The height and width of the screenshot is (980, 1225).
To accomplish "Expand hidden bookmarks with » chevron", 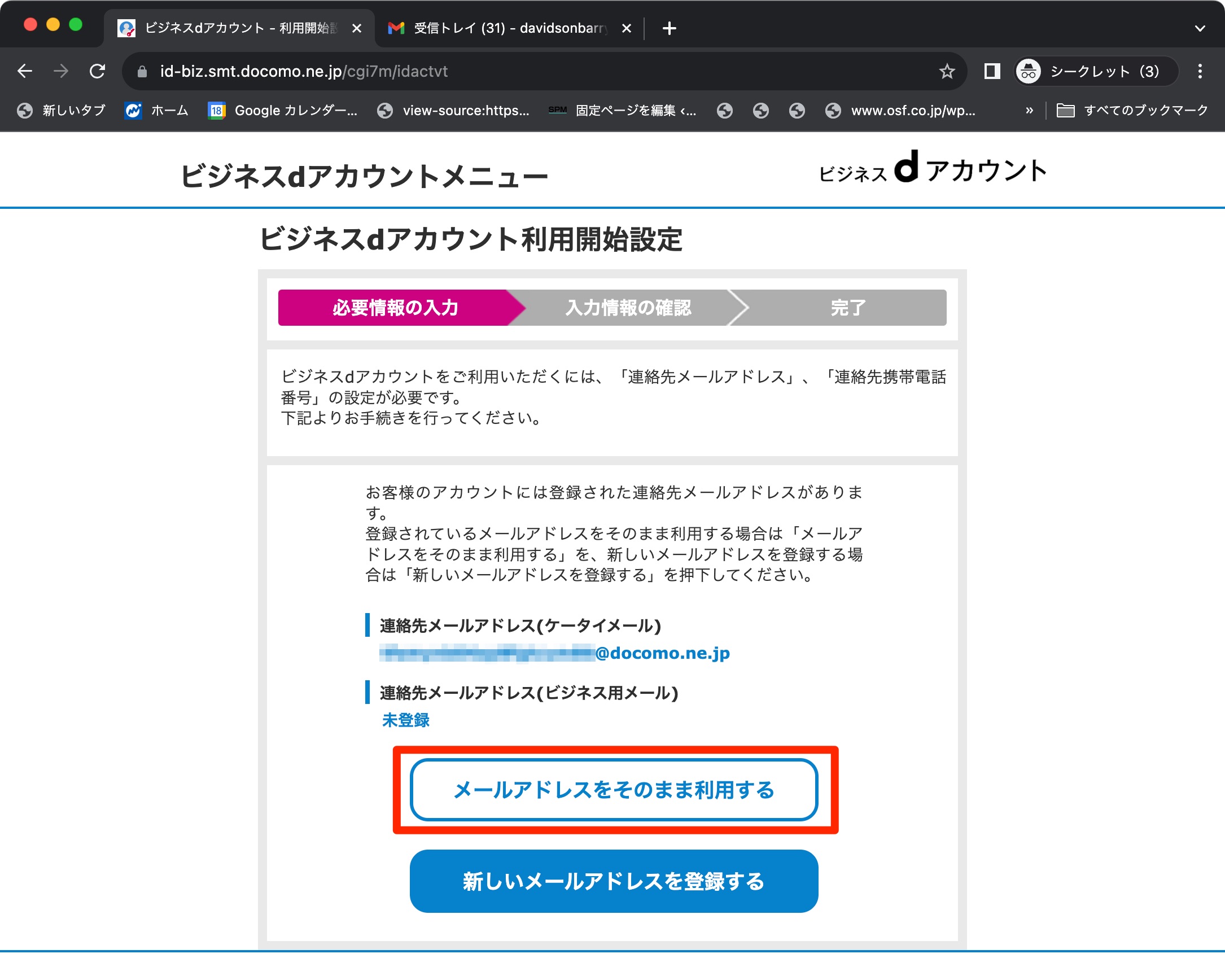I will point(1029,110).
